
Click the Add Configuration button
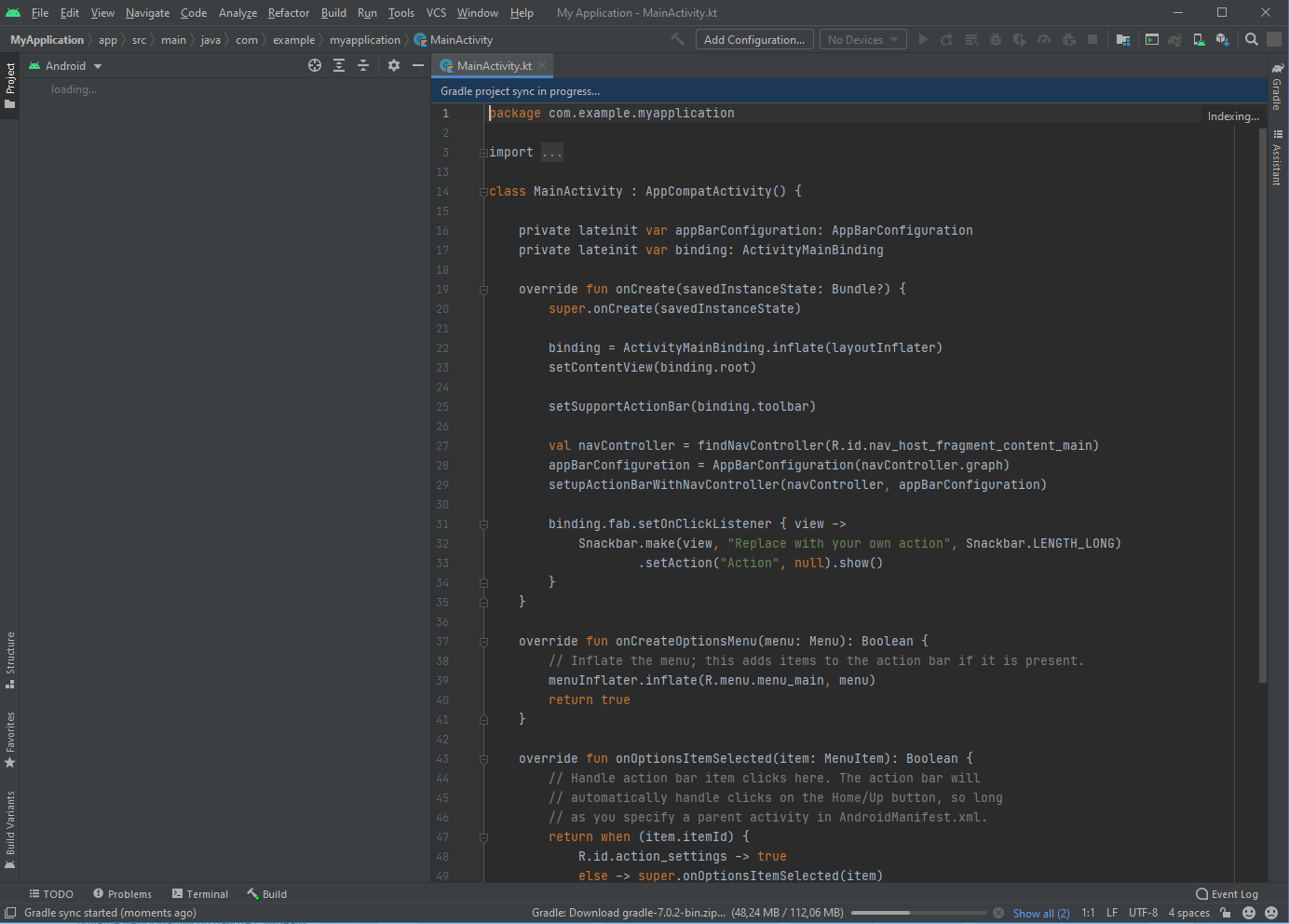point(753,39)
